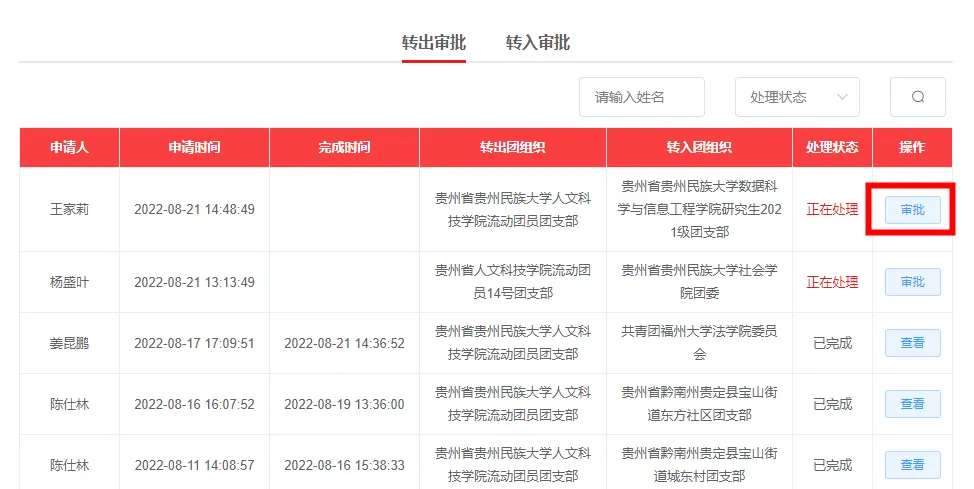The image size is (974, 489).
Task: Click 正在处理 status for 杨盛叶
Action: (832, 282)
